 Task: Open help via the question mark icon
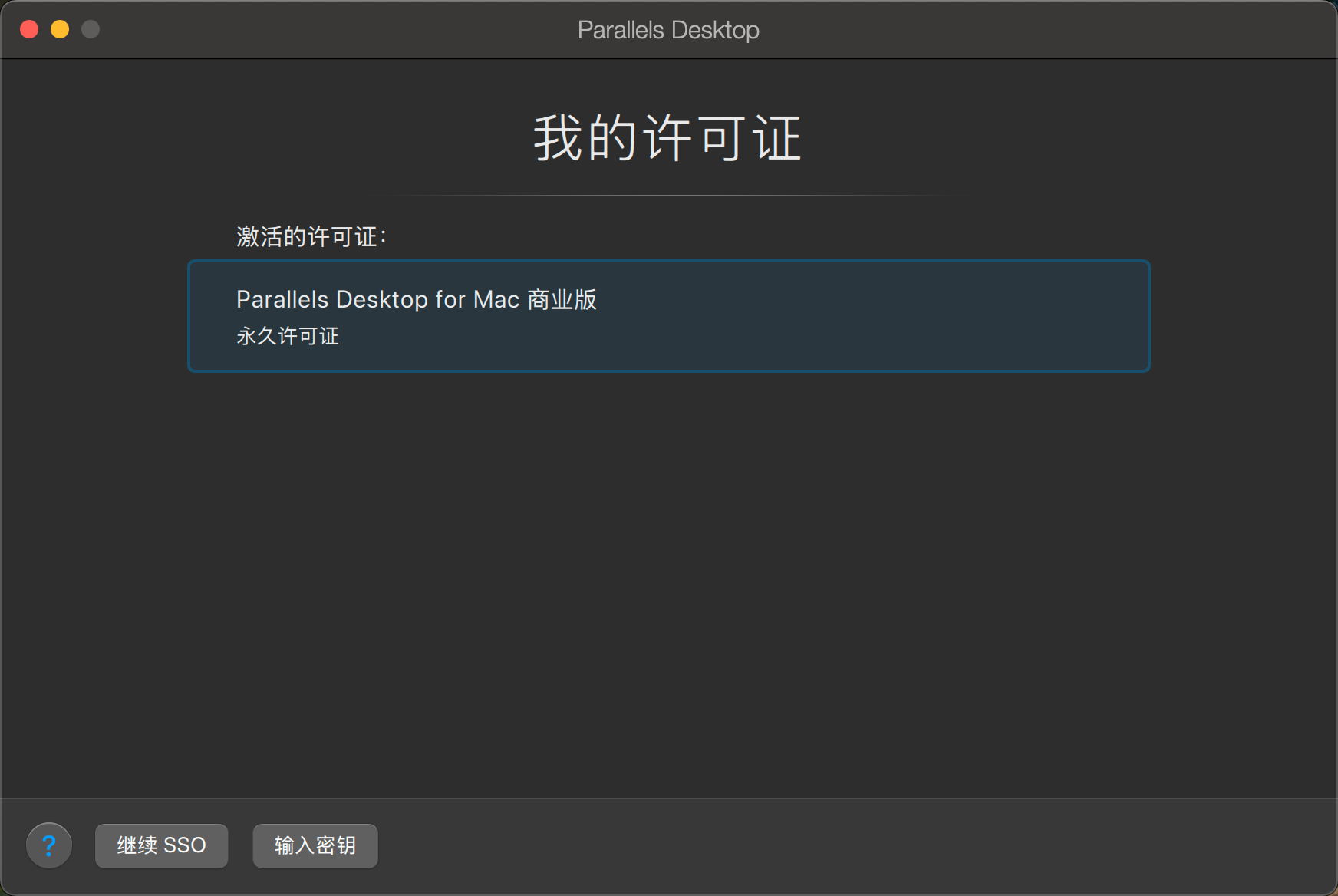[49, 845]
